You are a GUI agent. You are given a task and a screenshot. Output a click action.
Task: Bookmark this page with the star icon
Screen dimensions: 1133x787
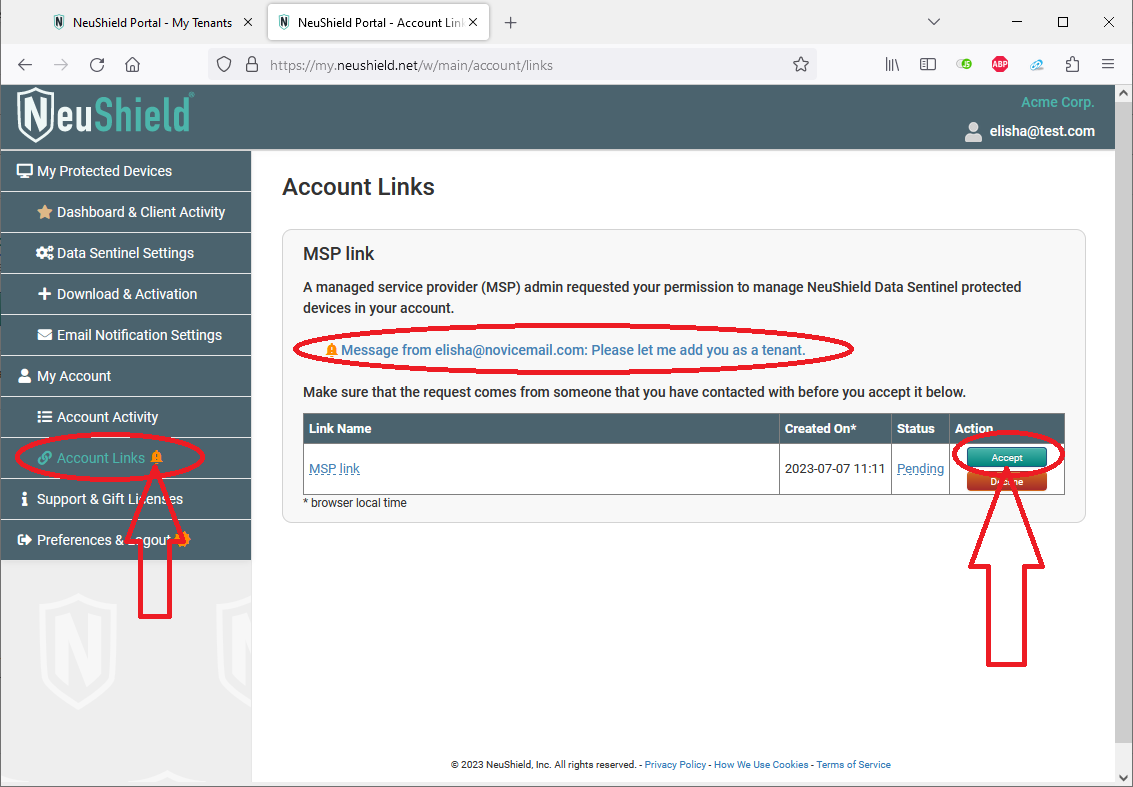pos(801,65)
